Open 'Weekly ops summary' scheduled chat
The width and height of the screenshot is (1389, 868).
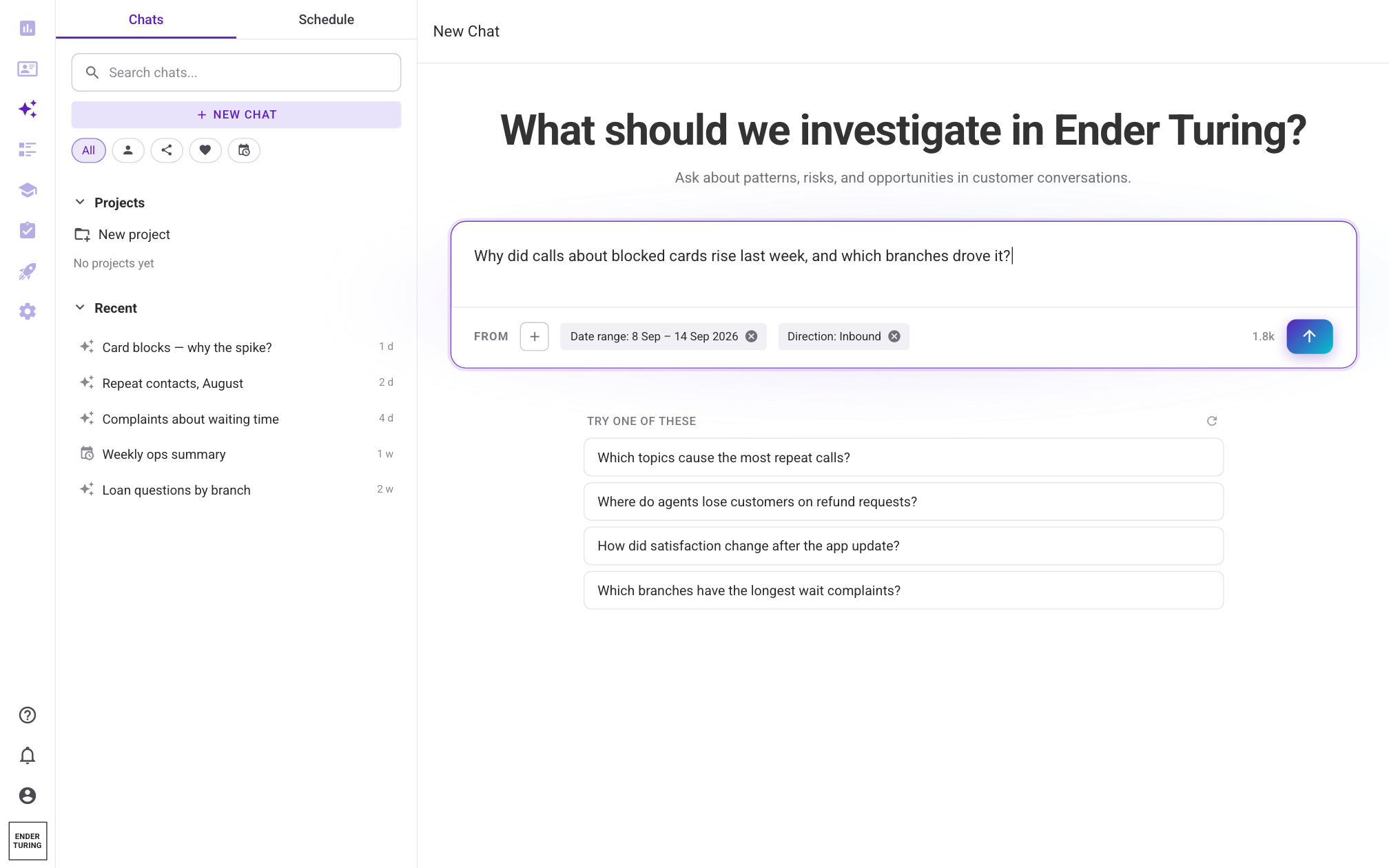point(236,454)
